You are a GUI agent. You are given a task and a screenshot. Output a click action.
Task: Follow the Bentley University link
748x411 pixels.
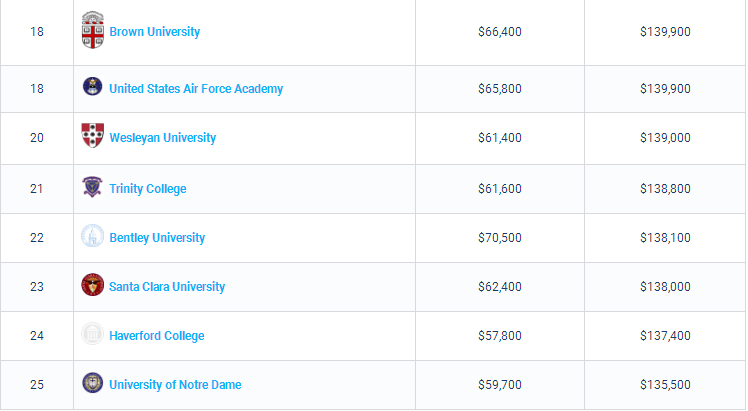(x=157, y=238)
